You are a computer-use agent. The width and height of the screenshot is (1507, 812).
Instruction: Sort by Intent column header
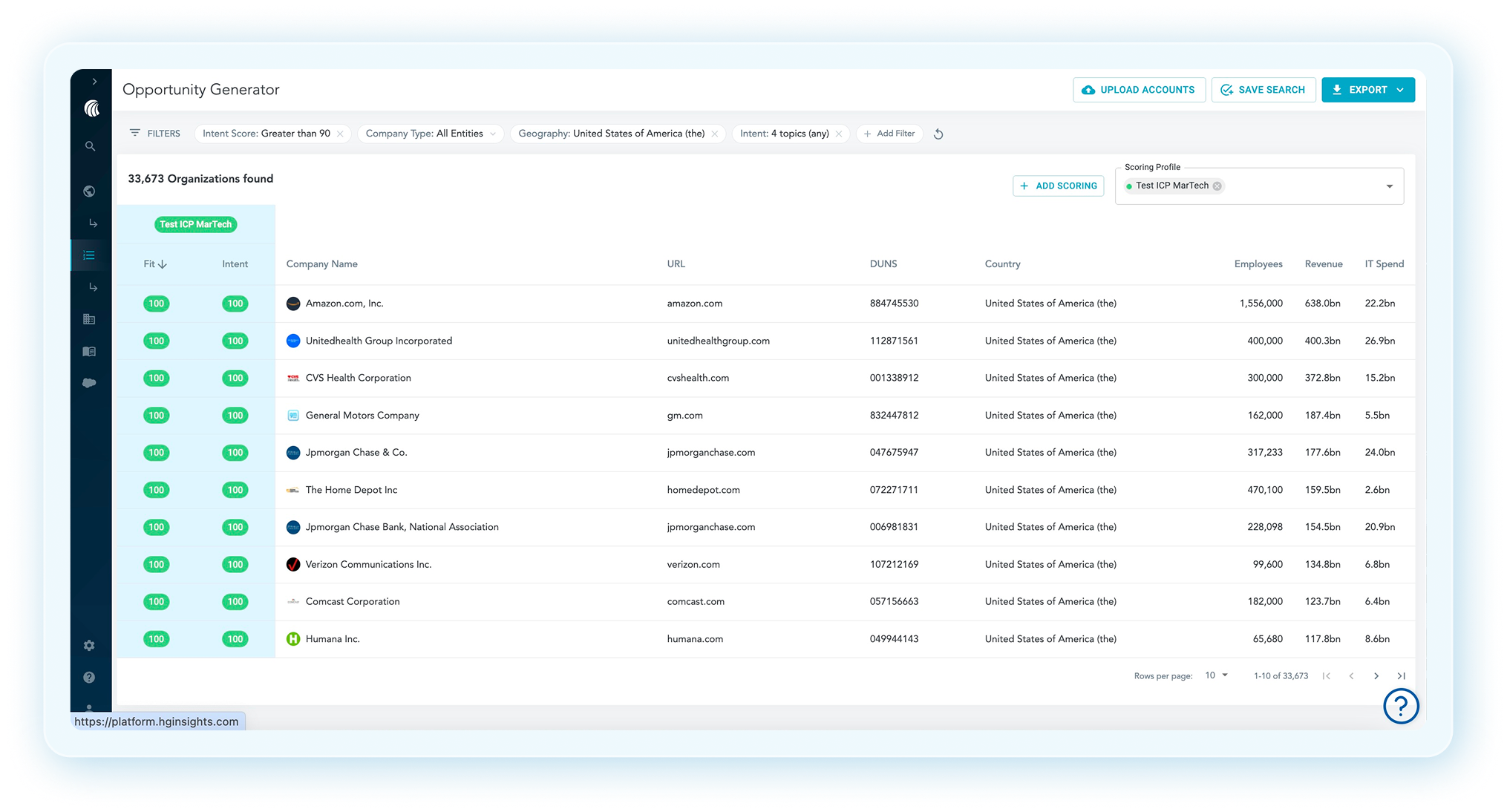point(235,264)
